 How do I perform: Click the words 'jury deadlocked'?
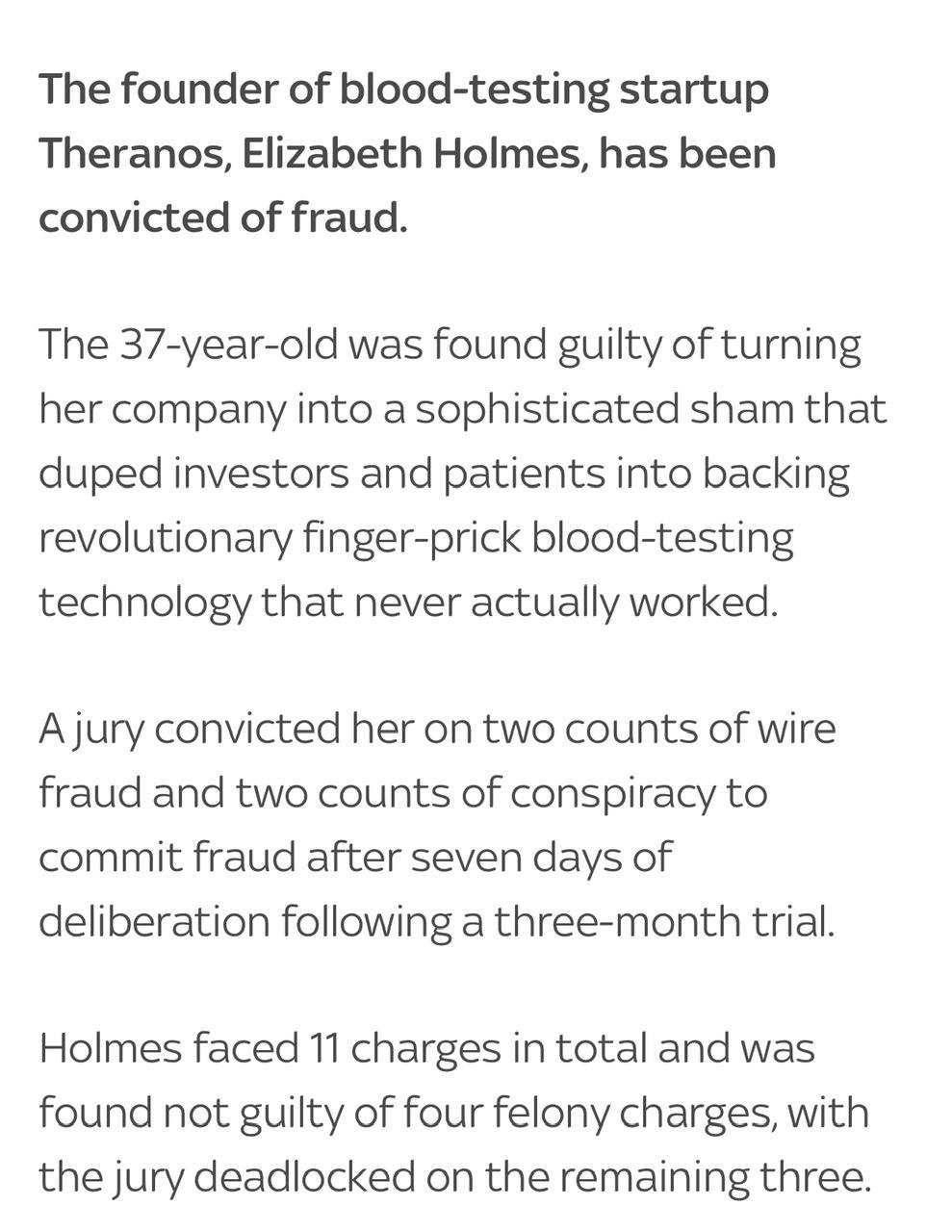pos(255,1176)
